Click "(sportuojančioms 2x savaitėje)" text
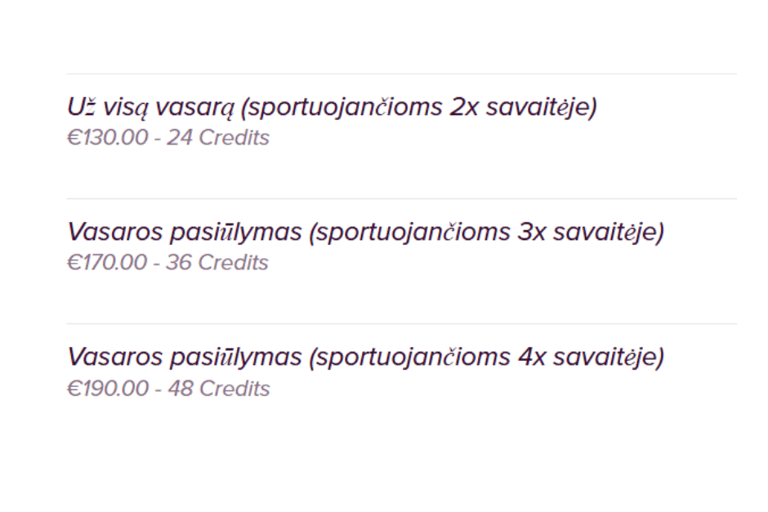768x512 pixels. pyautogui.click(x=419, y=108)
